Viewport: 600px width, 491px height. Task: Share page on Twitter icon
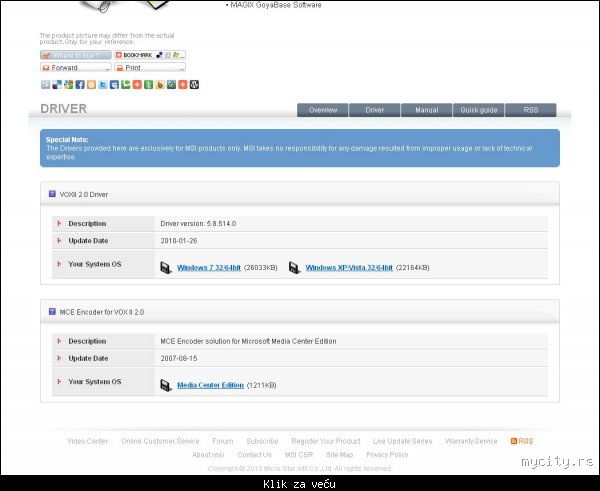(x=103, y=85)
